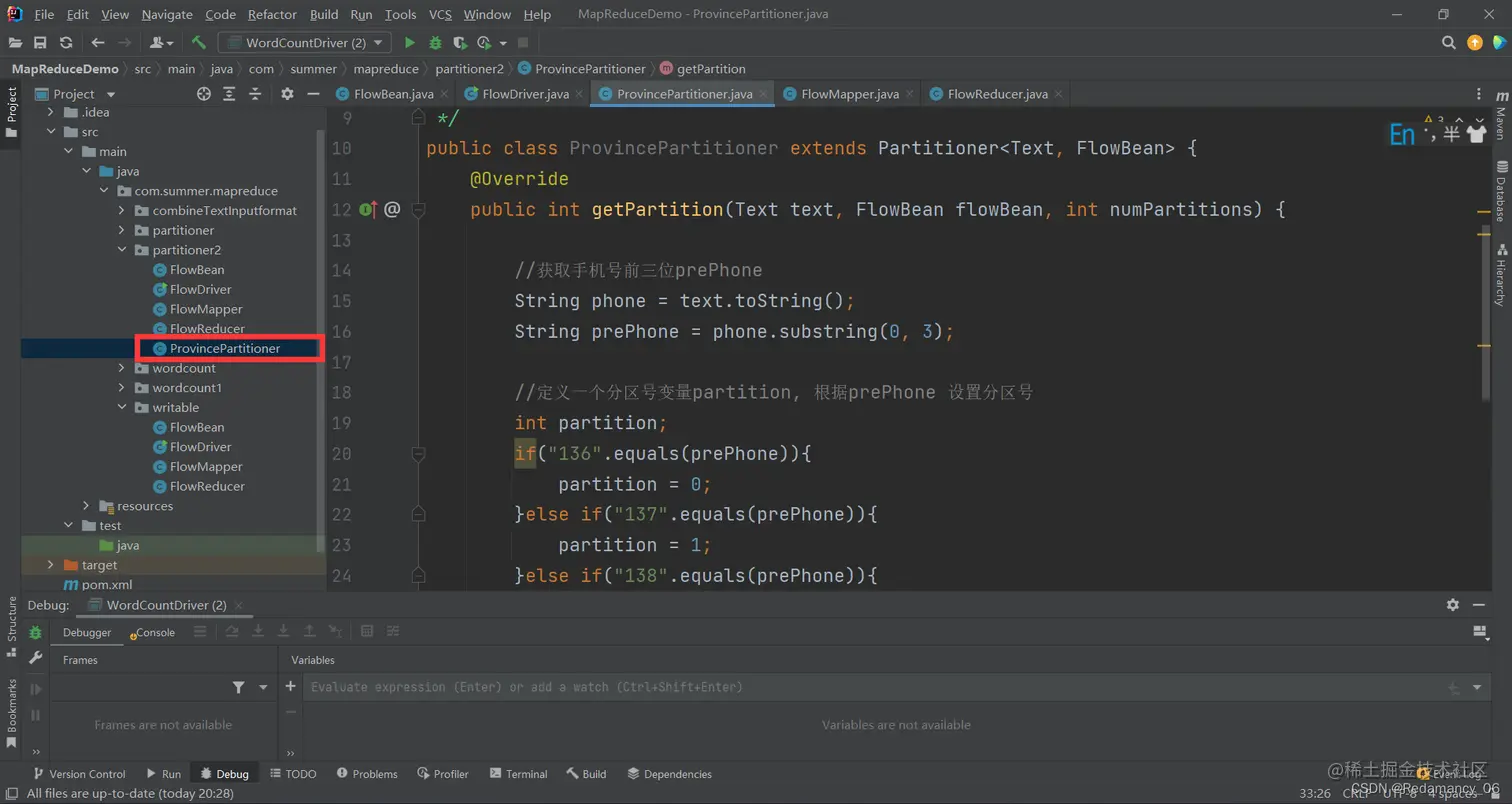The width and height of the screenshot is (1512, 804).
Task: Toggle the TODO tool window button
Action: tap(293, 774)
